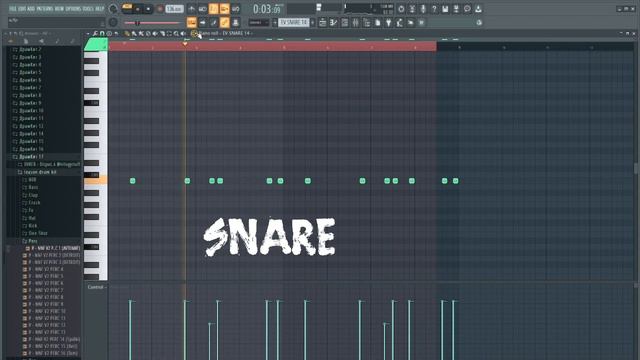Click the stop button in transport
Screen dimensions: 640x360
149,9
